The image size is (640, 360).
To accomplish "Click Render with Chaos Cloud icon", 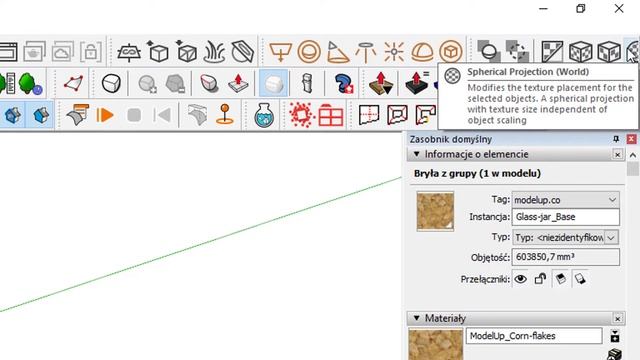I will point(62,52).
